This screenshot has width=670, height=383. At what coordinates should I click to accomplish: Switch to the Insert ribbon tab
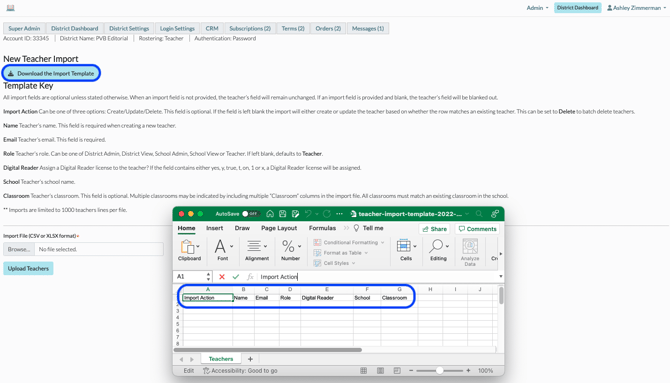click(x=215, y=228)
